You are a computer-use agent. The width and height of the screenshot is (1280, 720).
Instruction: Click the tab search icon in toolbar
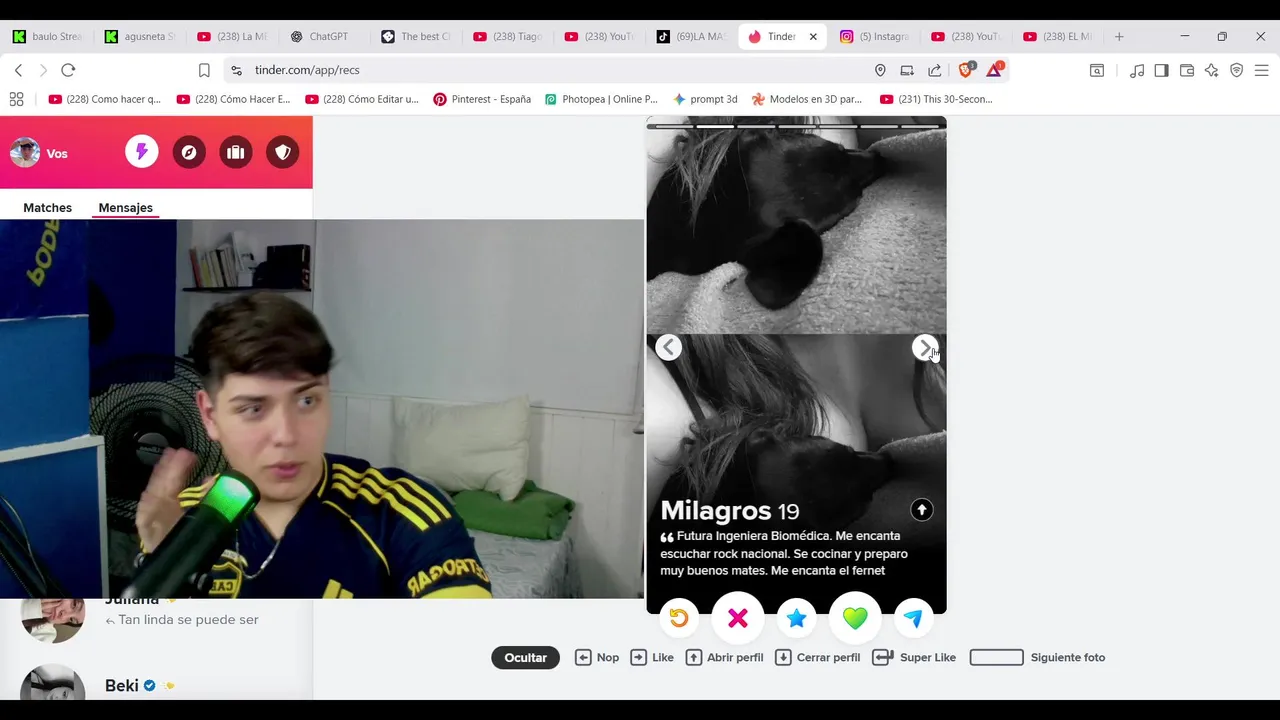(1097, 70)
